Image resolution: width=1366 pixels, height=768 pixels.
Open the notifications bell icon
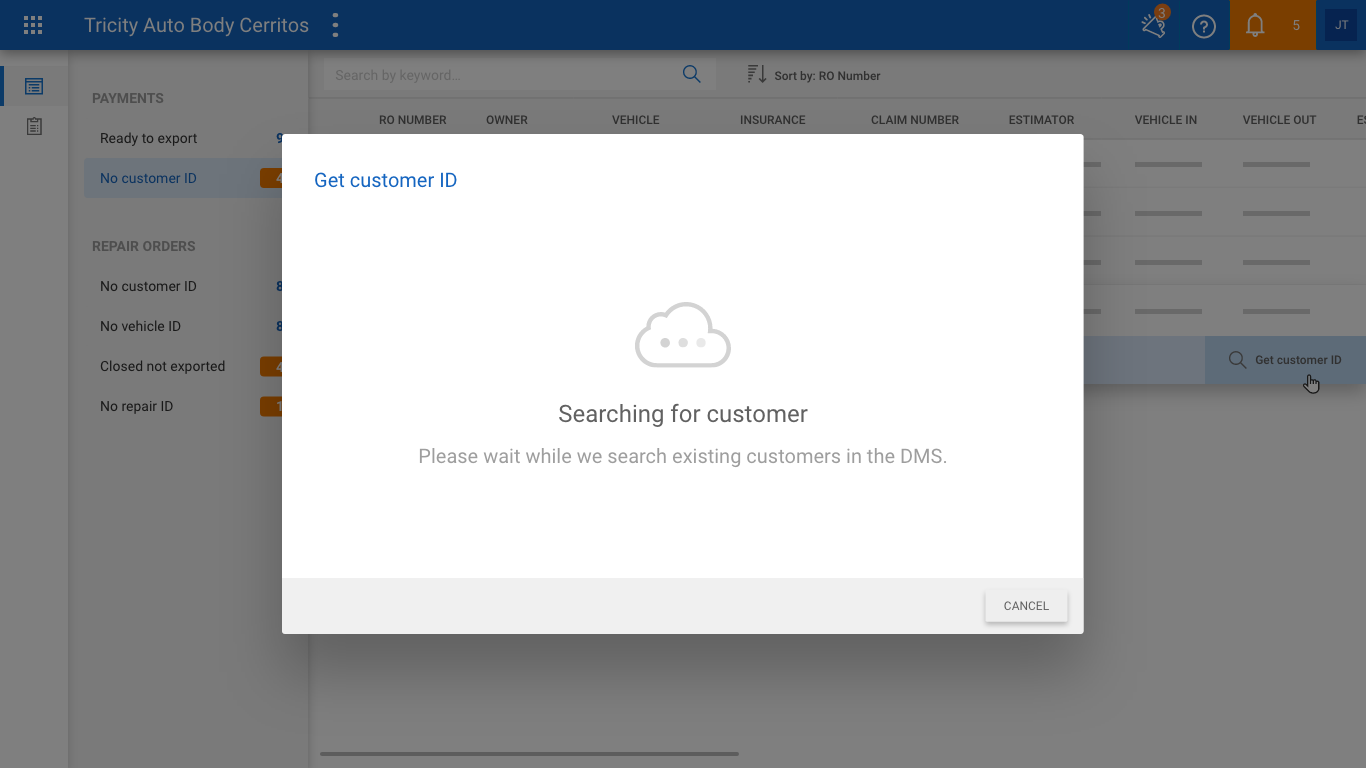1254,26
